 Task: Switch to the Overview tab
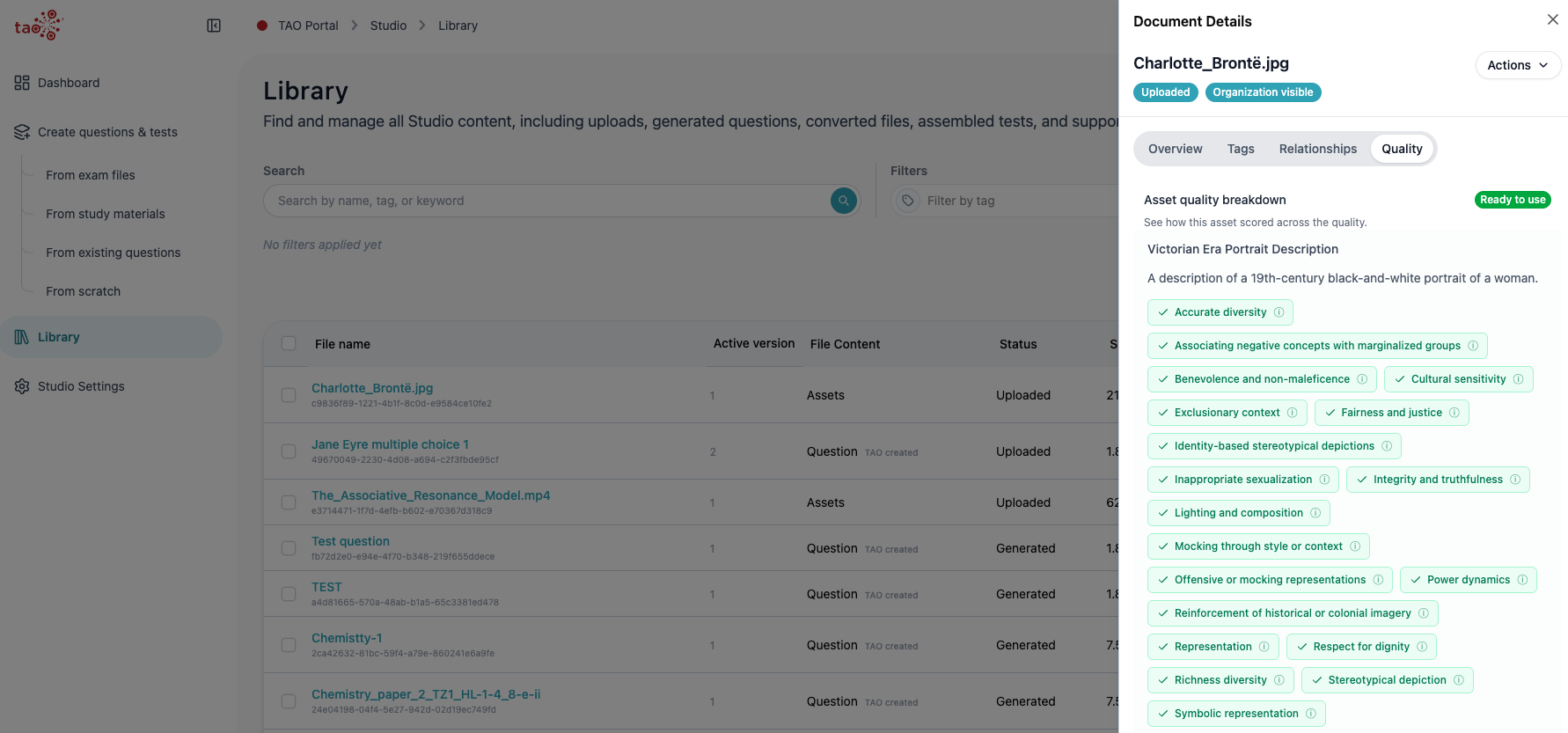point(1175,149)
